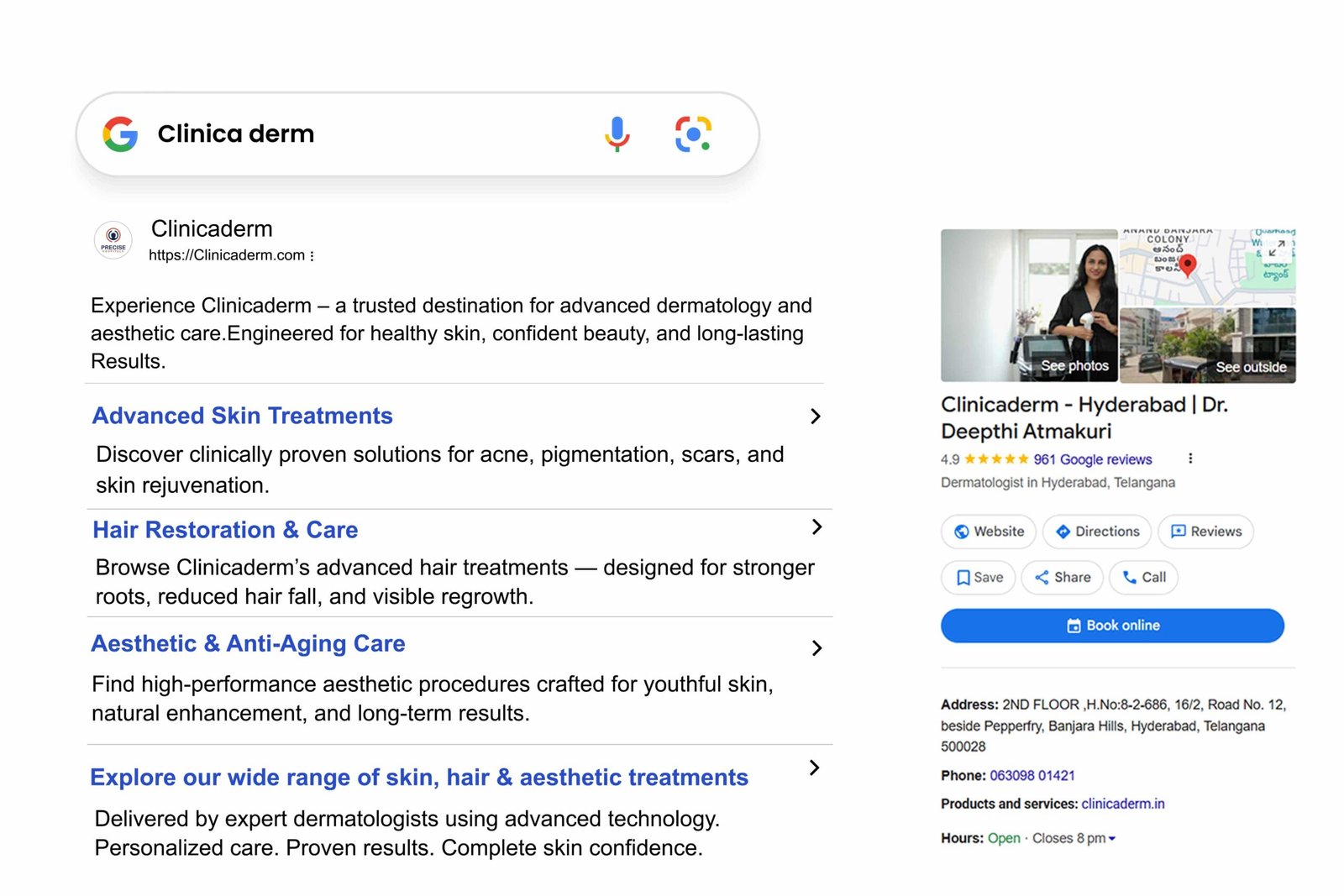
Task: Call the phone number 063098 01421
Action: (1032, 776)
